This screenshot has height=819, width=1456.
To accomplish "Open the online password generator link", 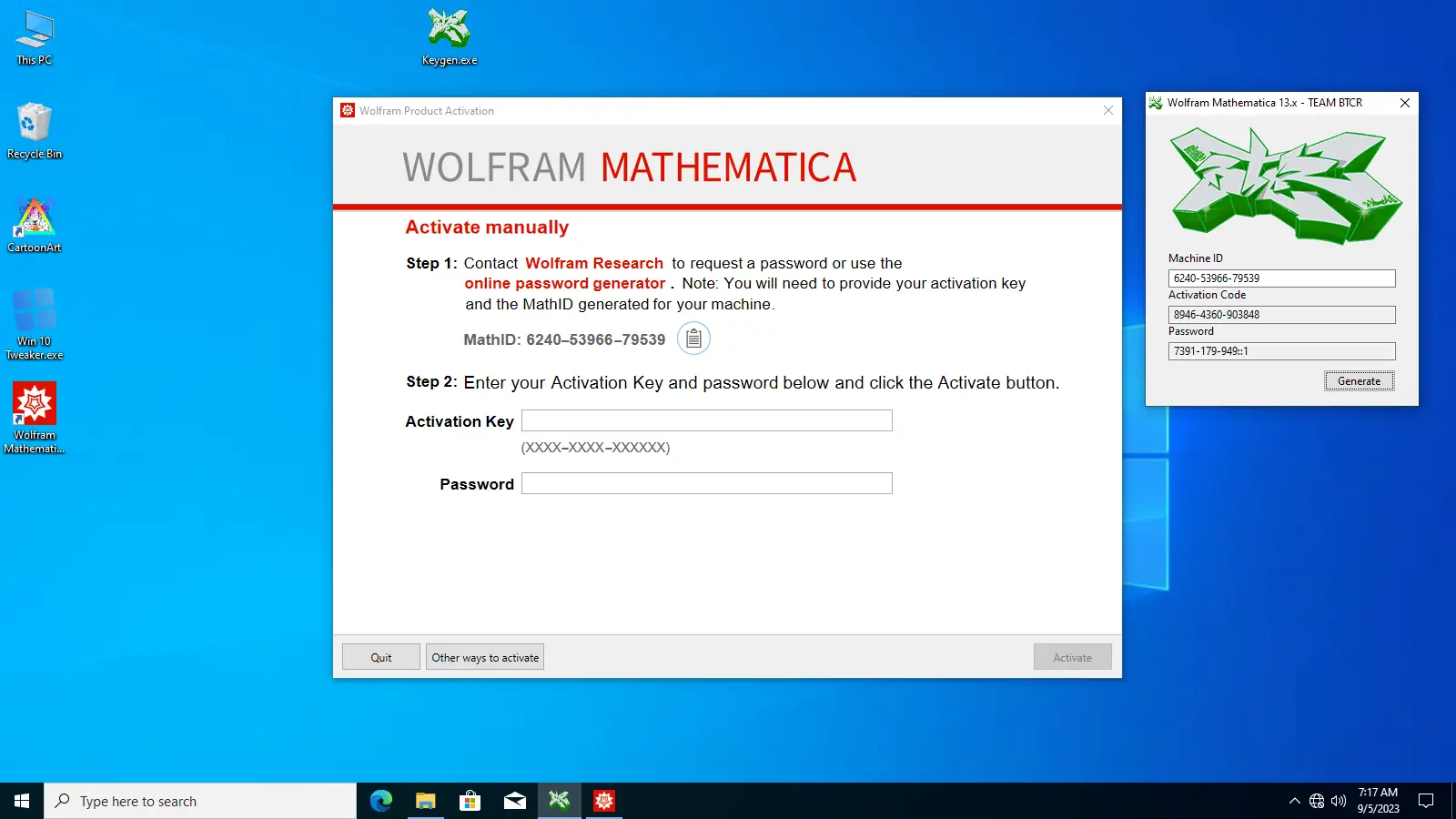I will [565, 283].
